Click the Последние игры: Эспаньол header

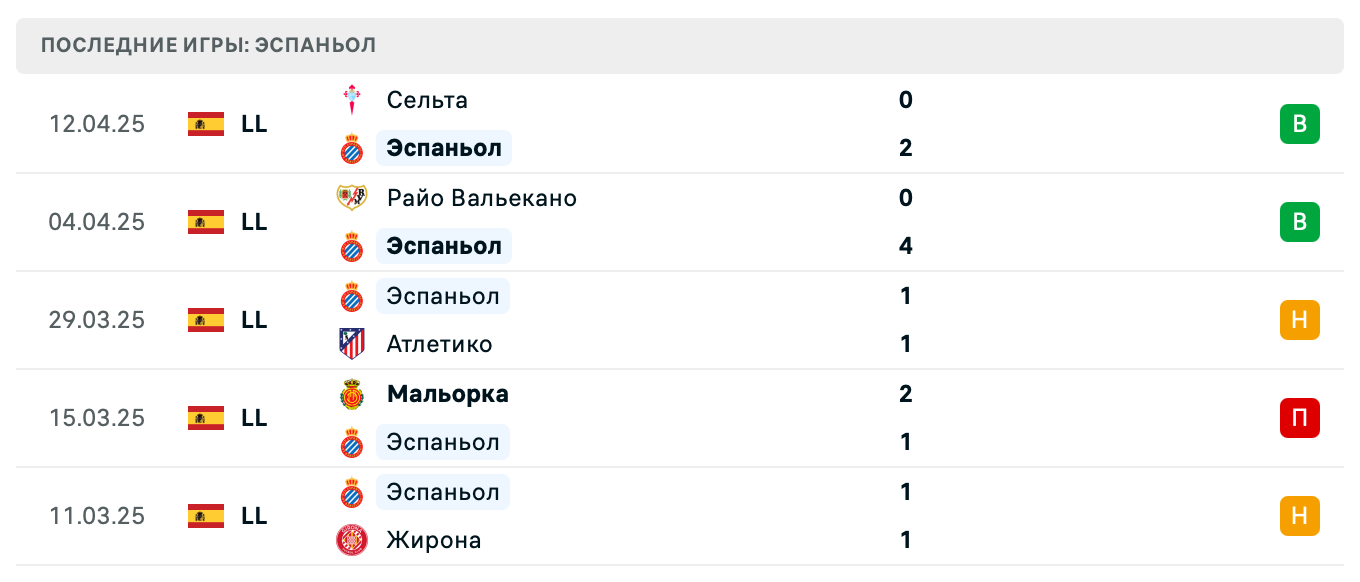pos(209,45)
